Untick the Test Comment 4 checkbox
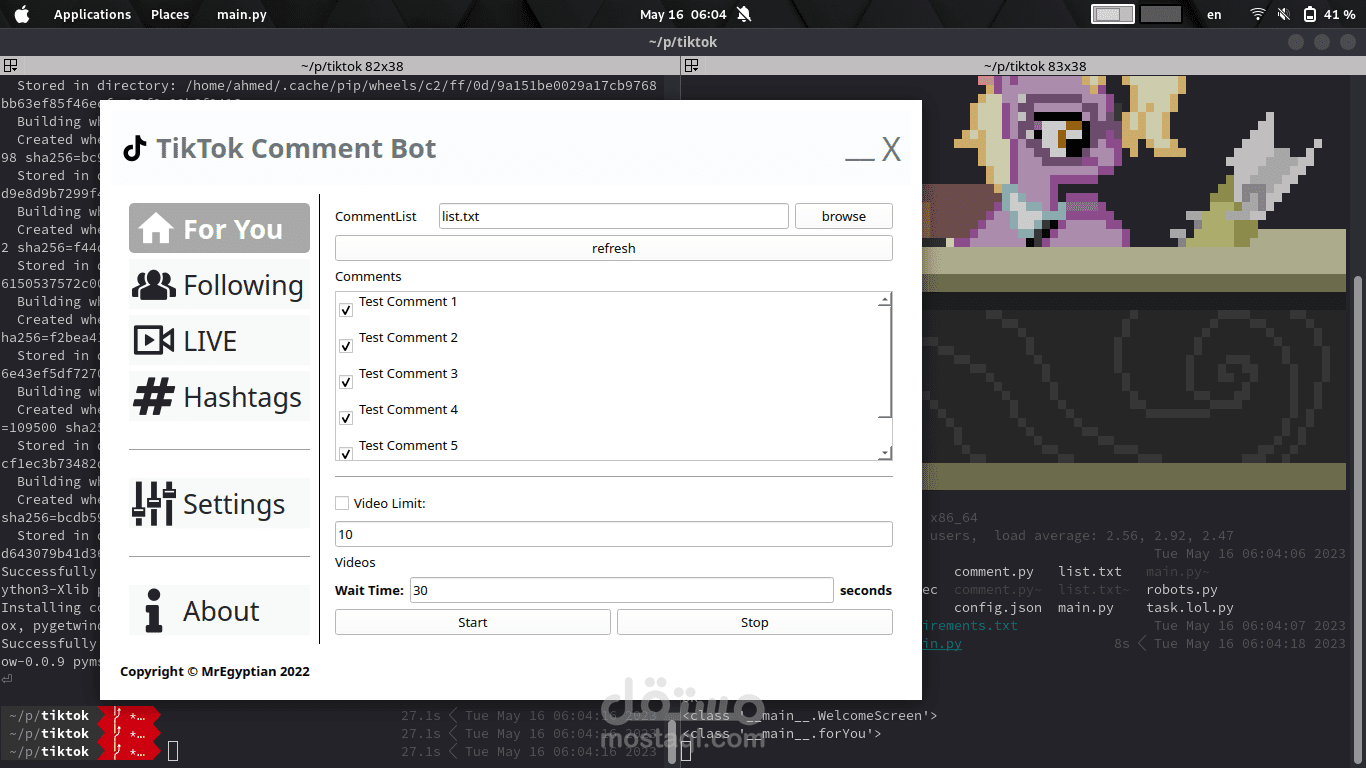The width and height of the screenshot is (1366, 768). pyautogui.click(x=346, y=418)
